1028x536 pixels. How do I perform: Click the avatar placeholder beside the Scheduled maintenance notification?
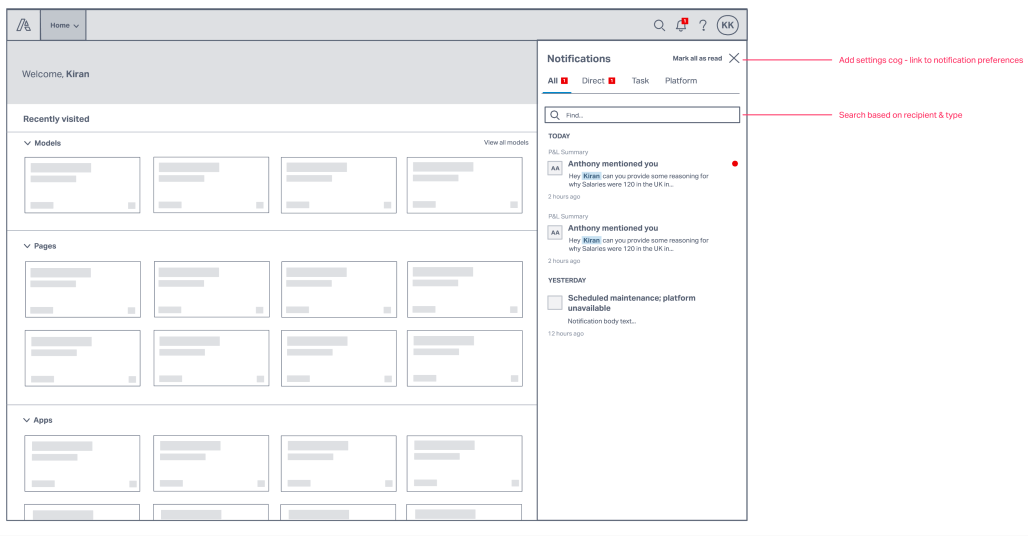(x=555, y=302)
